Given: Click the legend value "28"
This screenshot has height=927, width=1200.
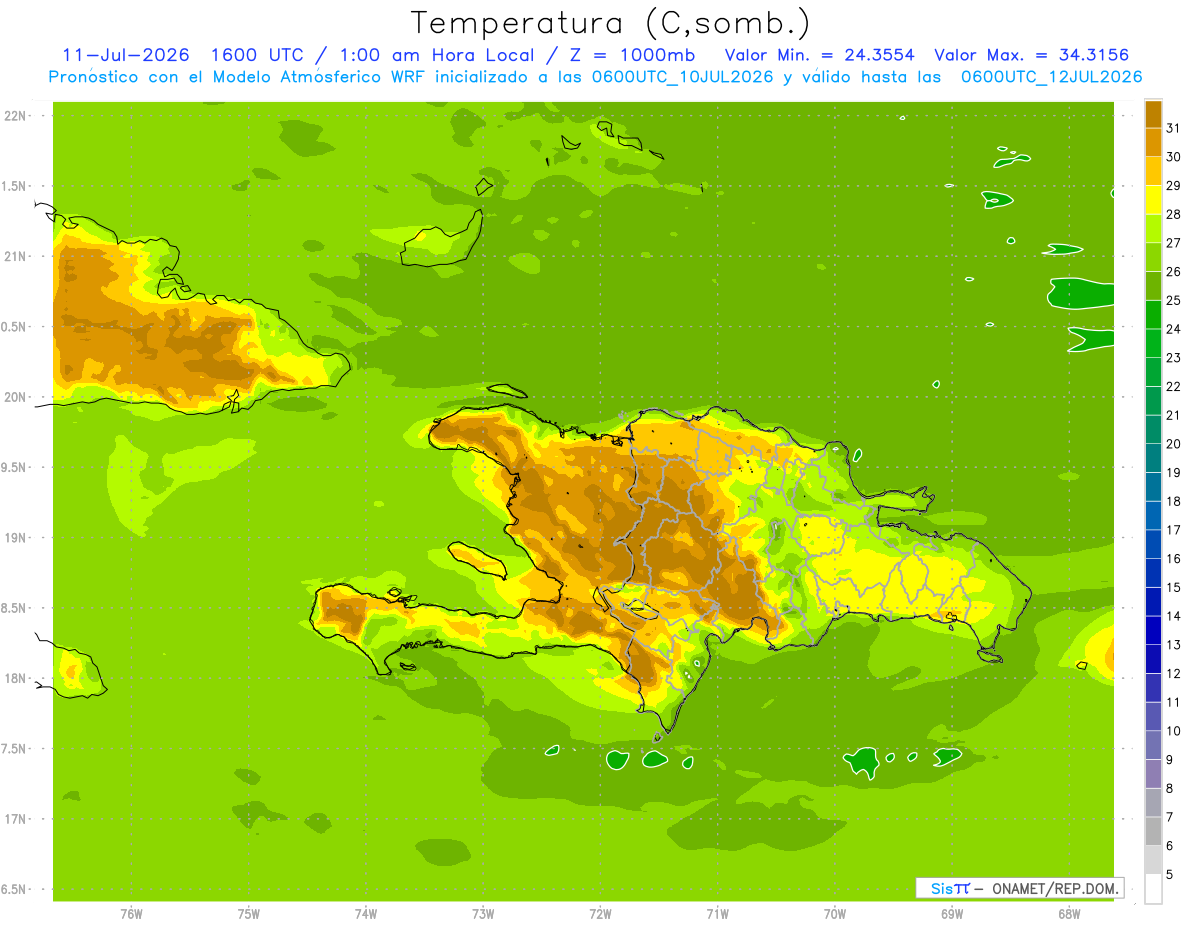Looking at the screenshot, I should point(1174,214).
